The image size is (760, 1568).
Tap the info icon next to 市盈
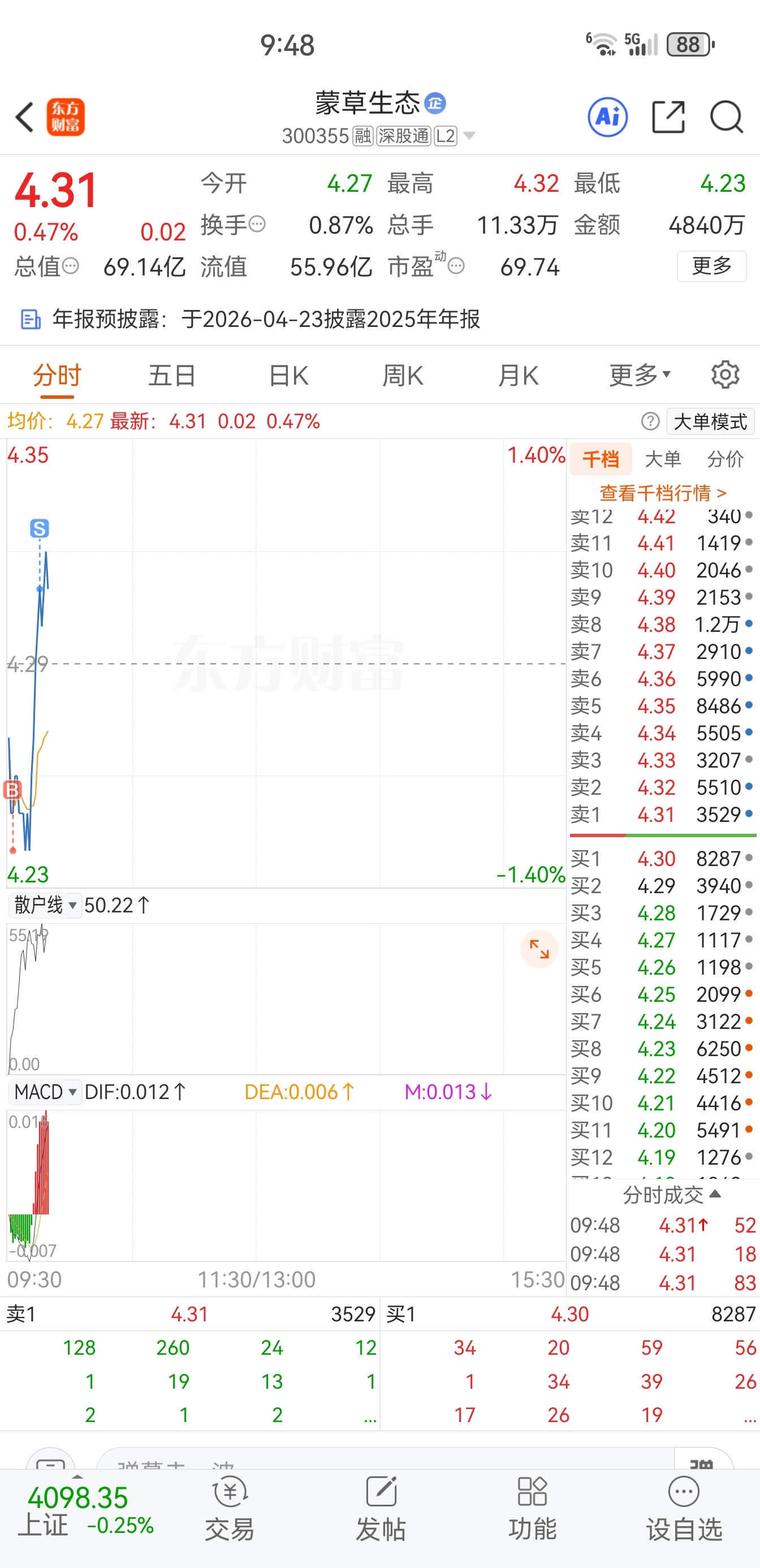[456, 266]
